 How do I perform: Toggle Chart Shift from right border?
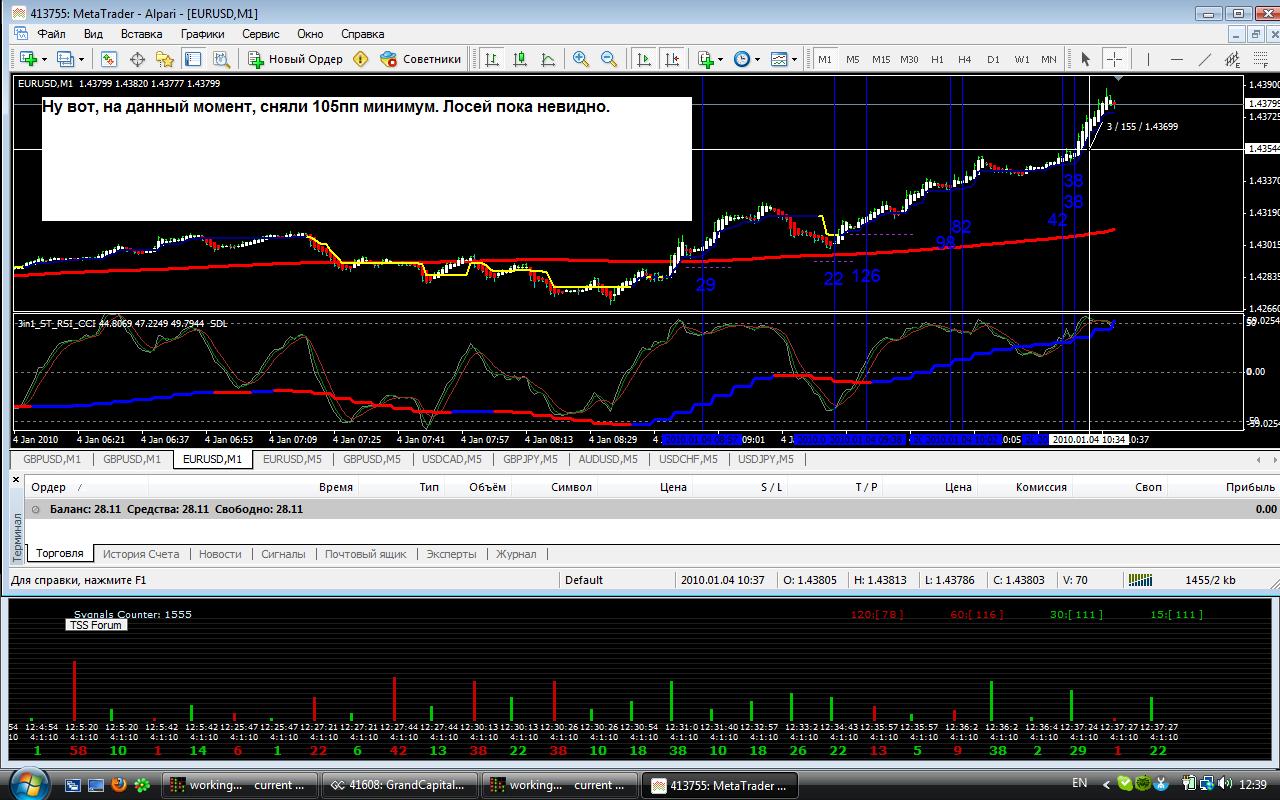click(x=672, y=59)
